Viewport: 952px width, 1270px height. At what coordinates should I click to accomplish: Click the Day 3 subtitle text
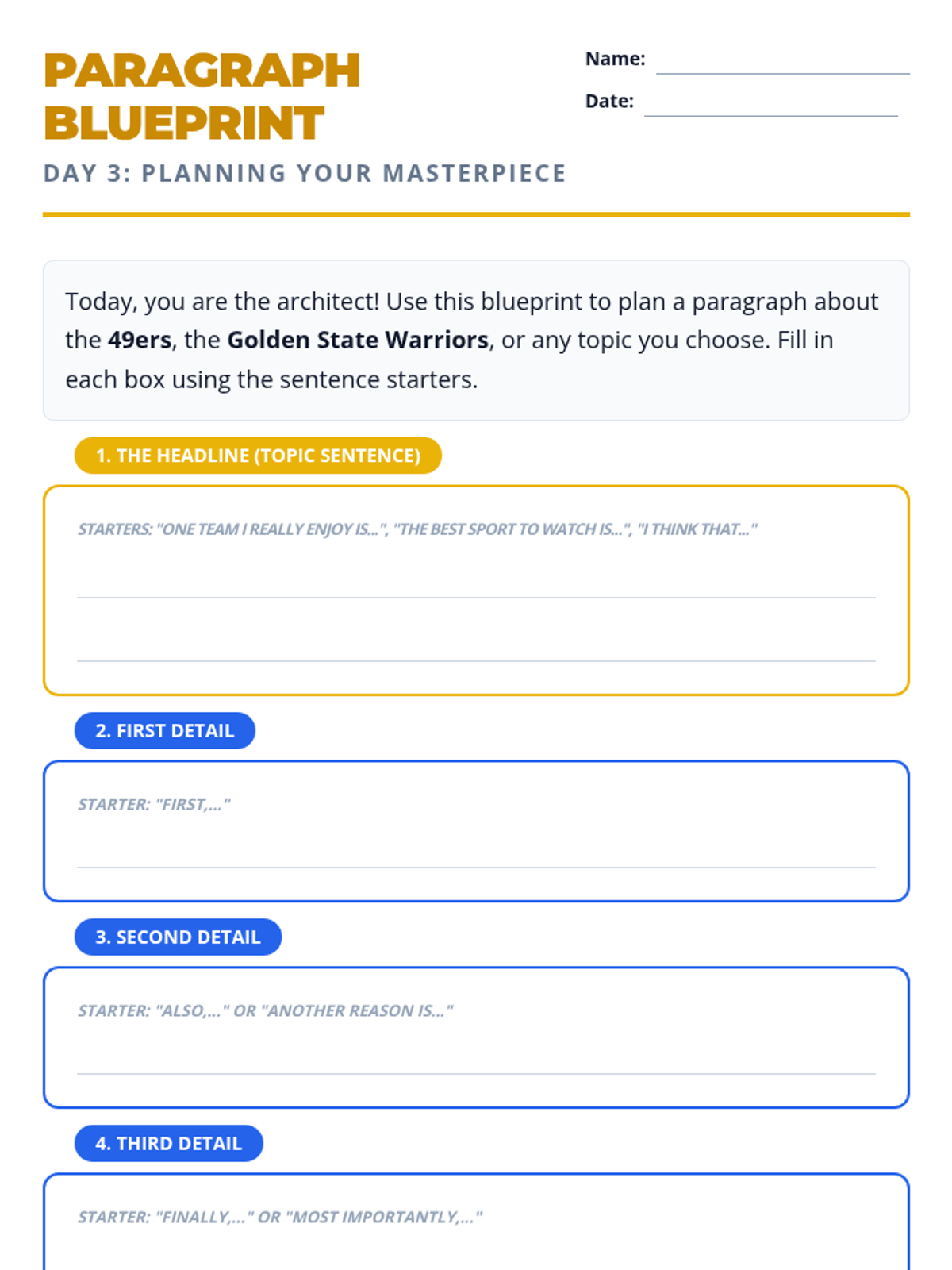(305, 173)
